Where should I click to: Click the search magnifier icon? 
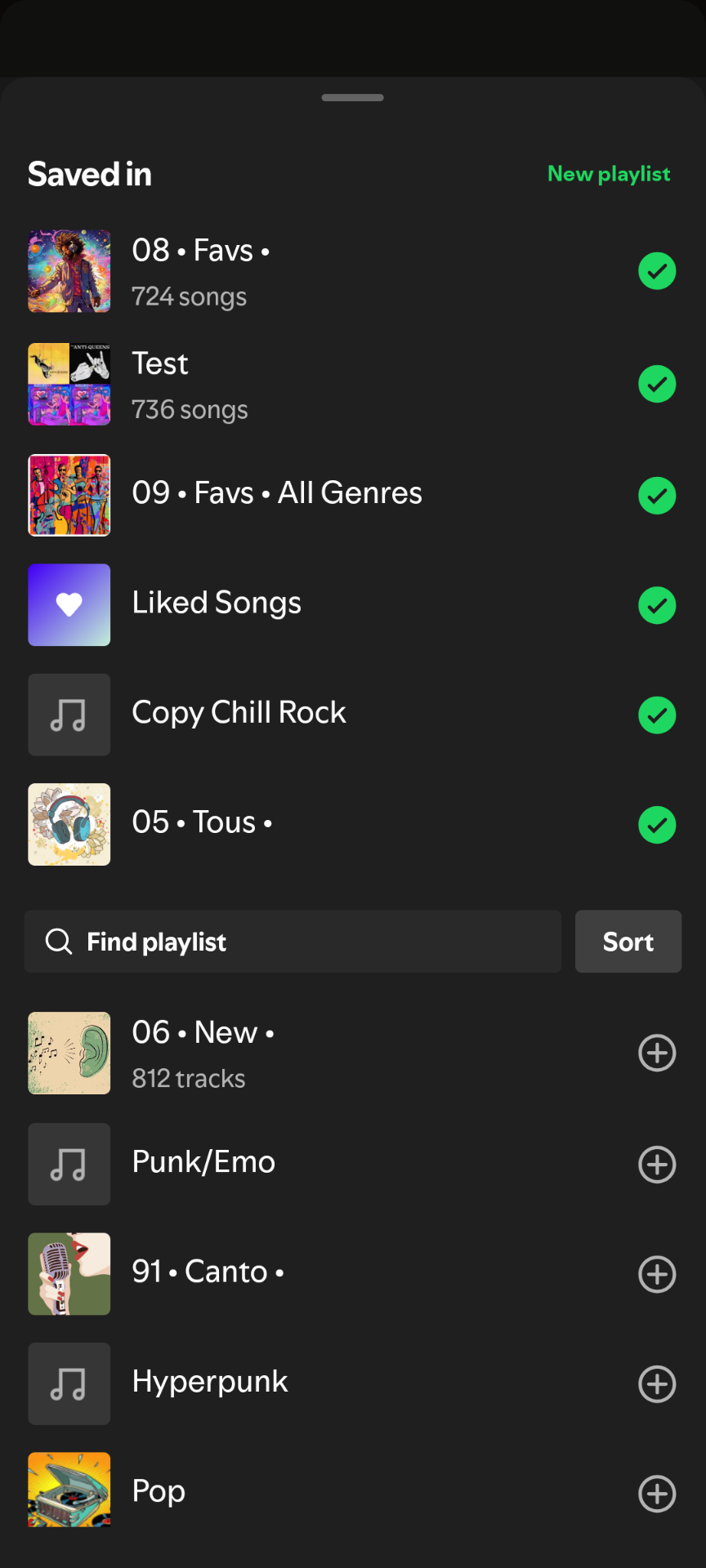[58, 942]
